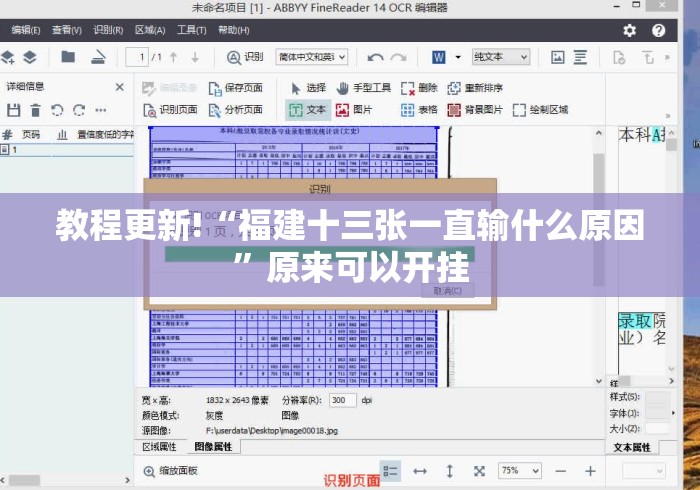Image resolution: width=700 pixels, height=490 pixels.
Task: Pick the 选择 pointer tool
Action: (308, 88)
